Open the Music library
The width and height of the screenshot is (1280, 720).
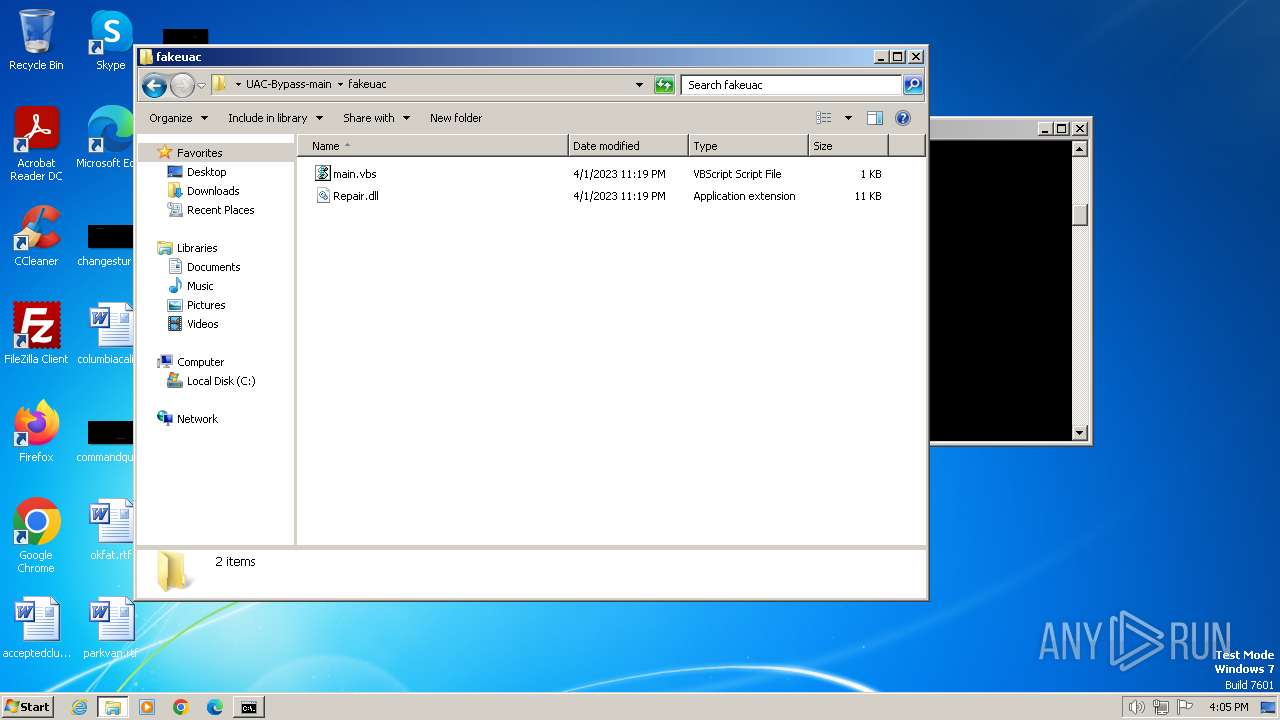[200, 286]
